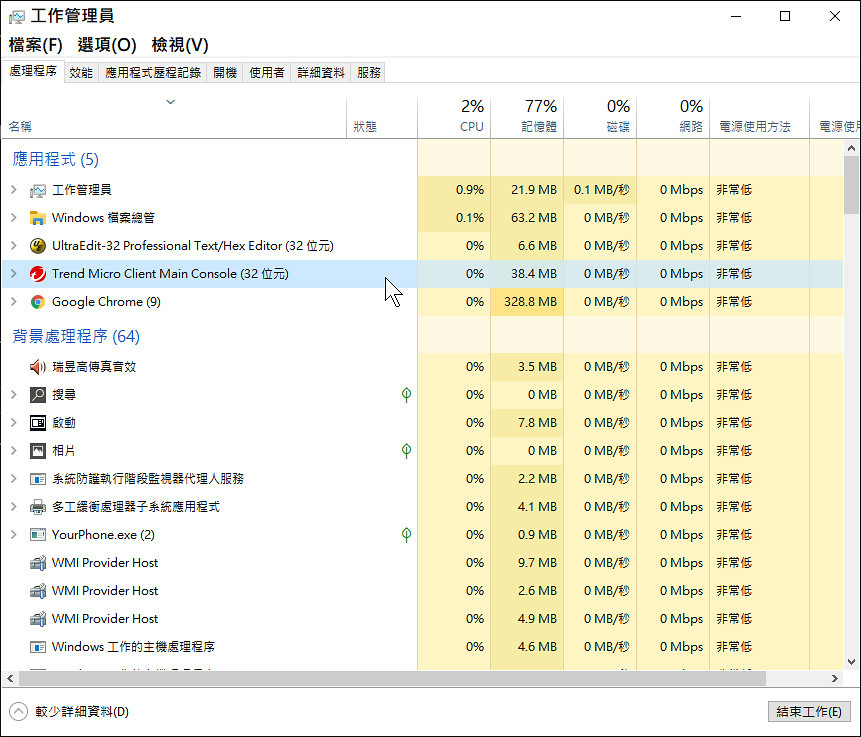Open the 檔案(F) menu

coord(36,45)
